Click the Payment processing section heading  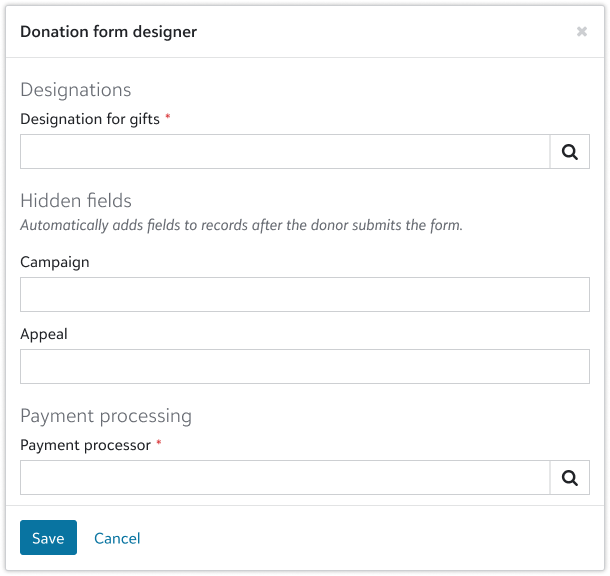click(106, 416)
